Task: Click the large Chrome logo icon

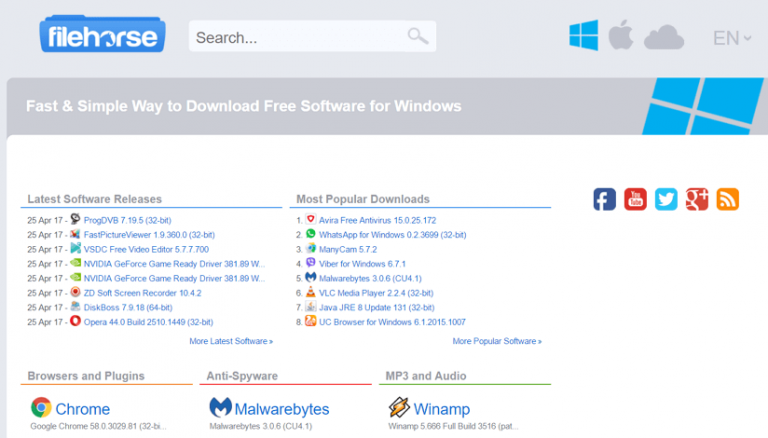Action: point(41,408)
